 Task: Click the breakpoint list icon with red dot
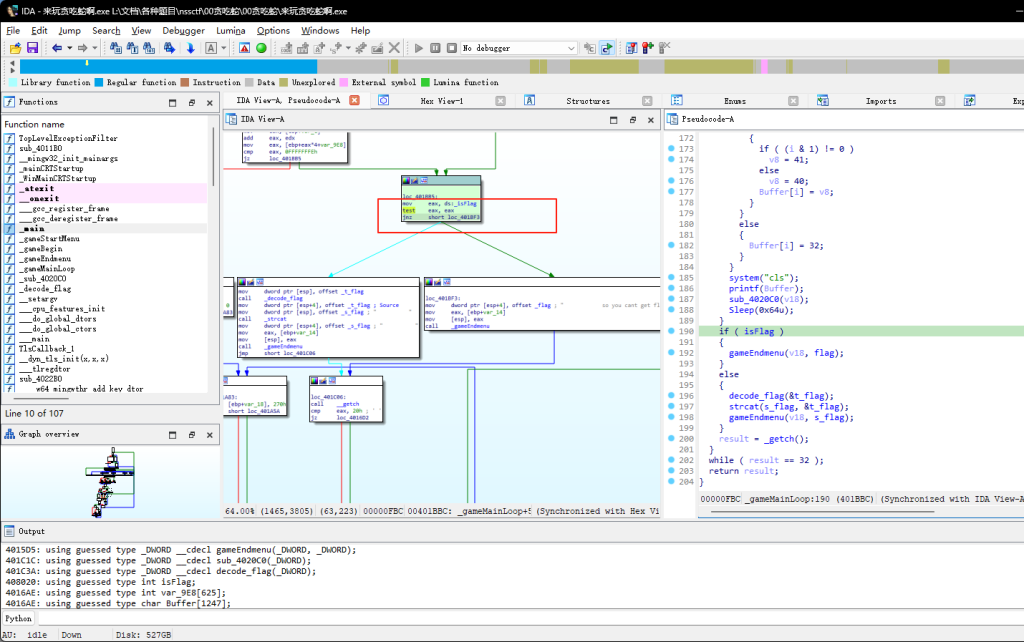pos(632,48)
